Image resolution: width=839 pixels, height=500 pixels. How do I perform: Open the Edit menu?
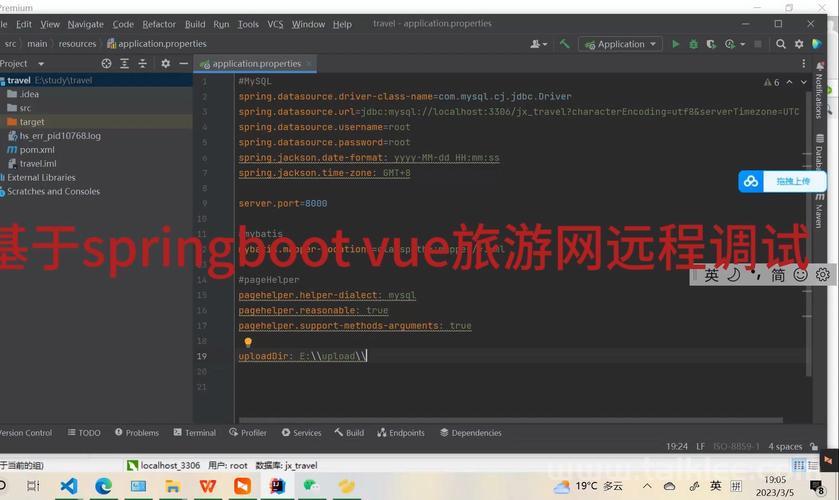[x=24, y=24]
